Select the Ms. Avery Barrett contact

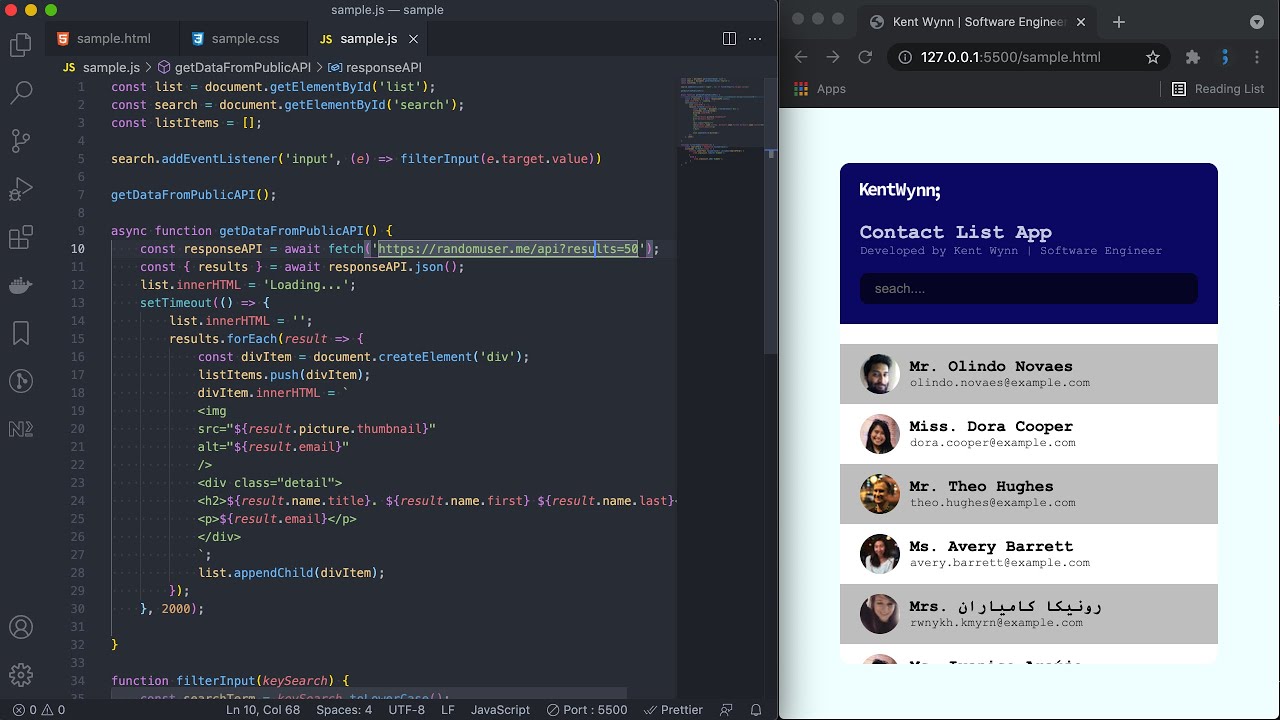[x=1029, y=554]
